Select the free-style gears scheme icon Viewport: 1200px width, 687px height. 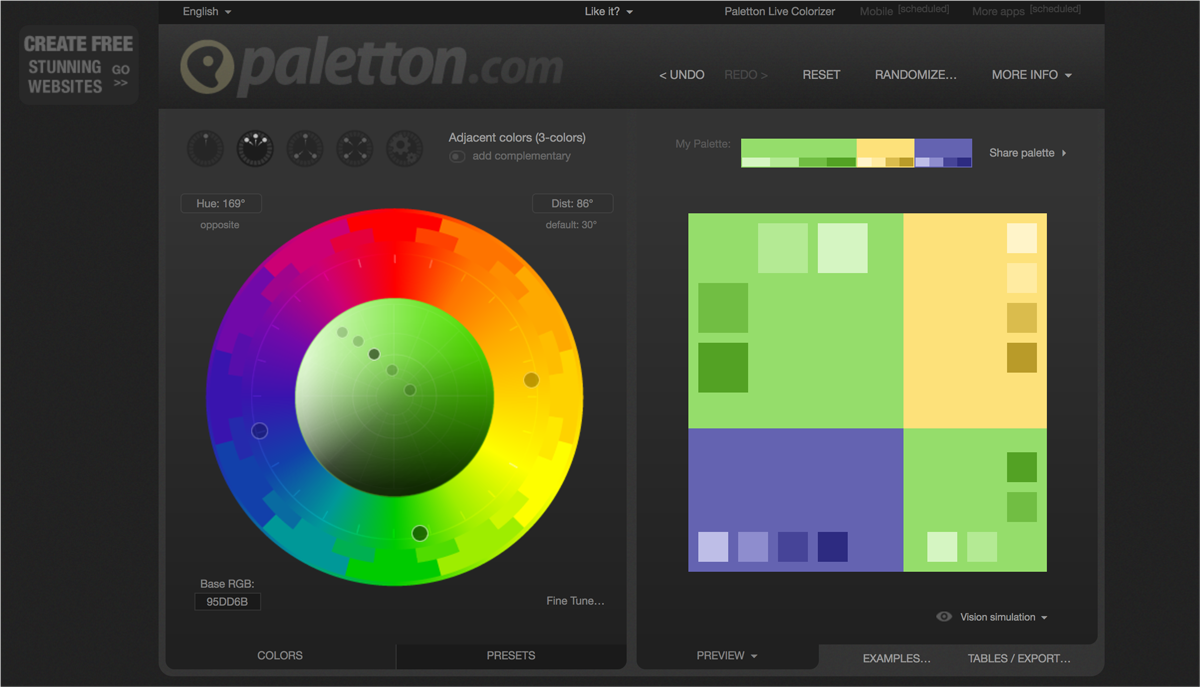click(x=405, y=147)
